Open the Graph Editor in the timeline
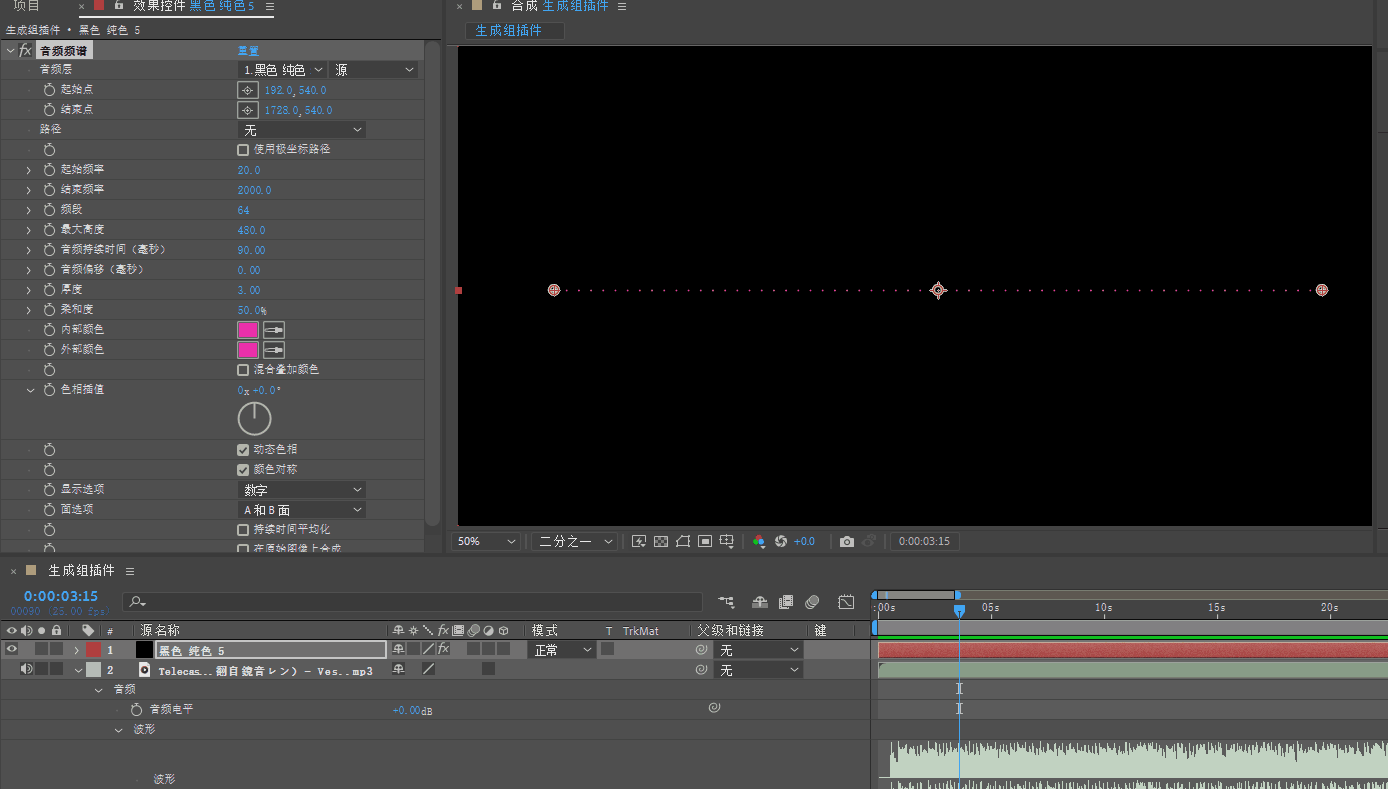This screenshot has width=1388, height=789. 846,602
